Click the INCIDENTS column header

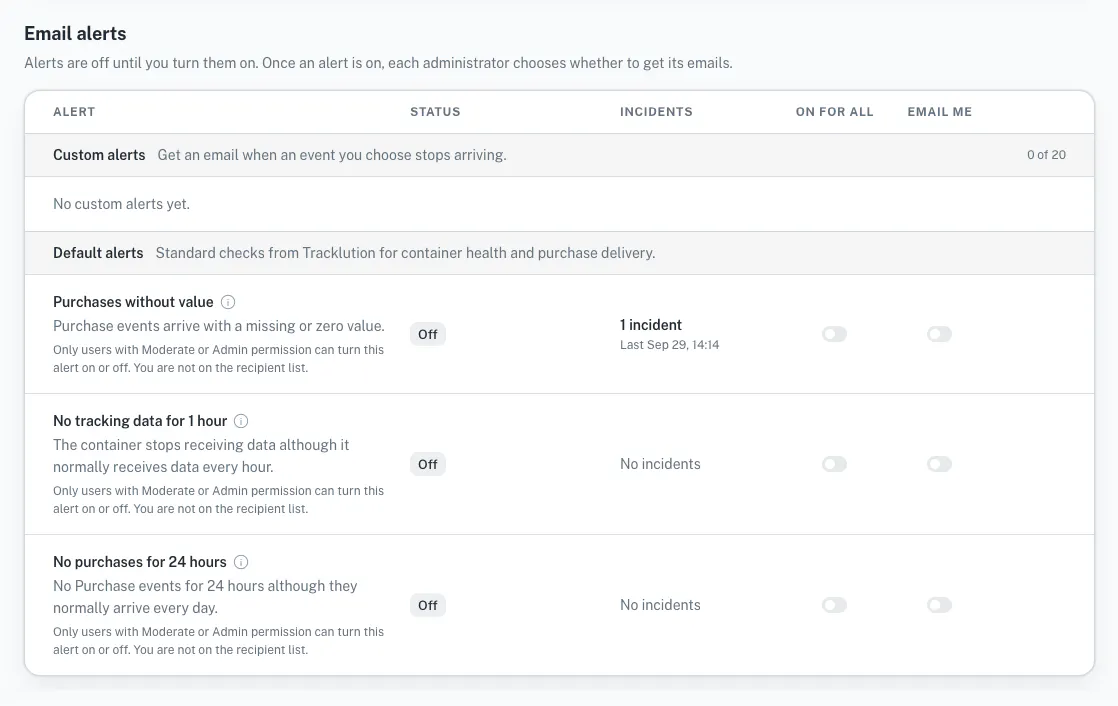click(656, 112)
